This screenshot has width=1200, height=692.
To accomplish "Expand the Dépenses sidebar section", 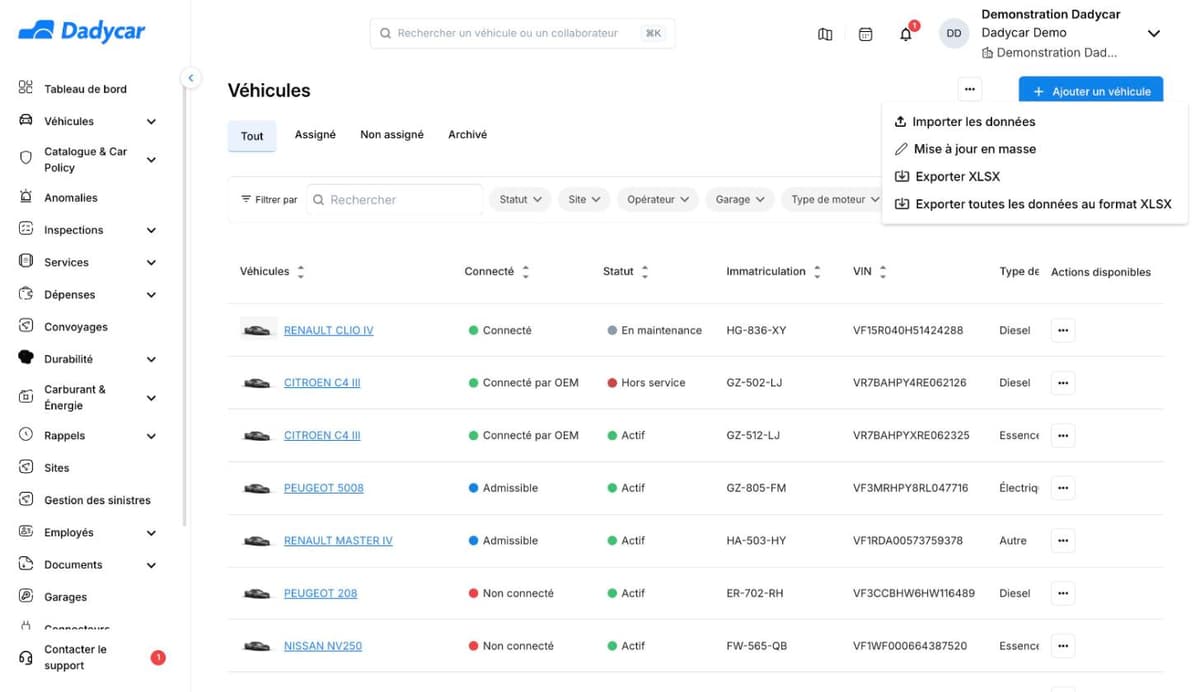I will click(151, 295).
